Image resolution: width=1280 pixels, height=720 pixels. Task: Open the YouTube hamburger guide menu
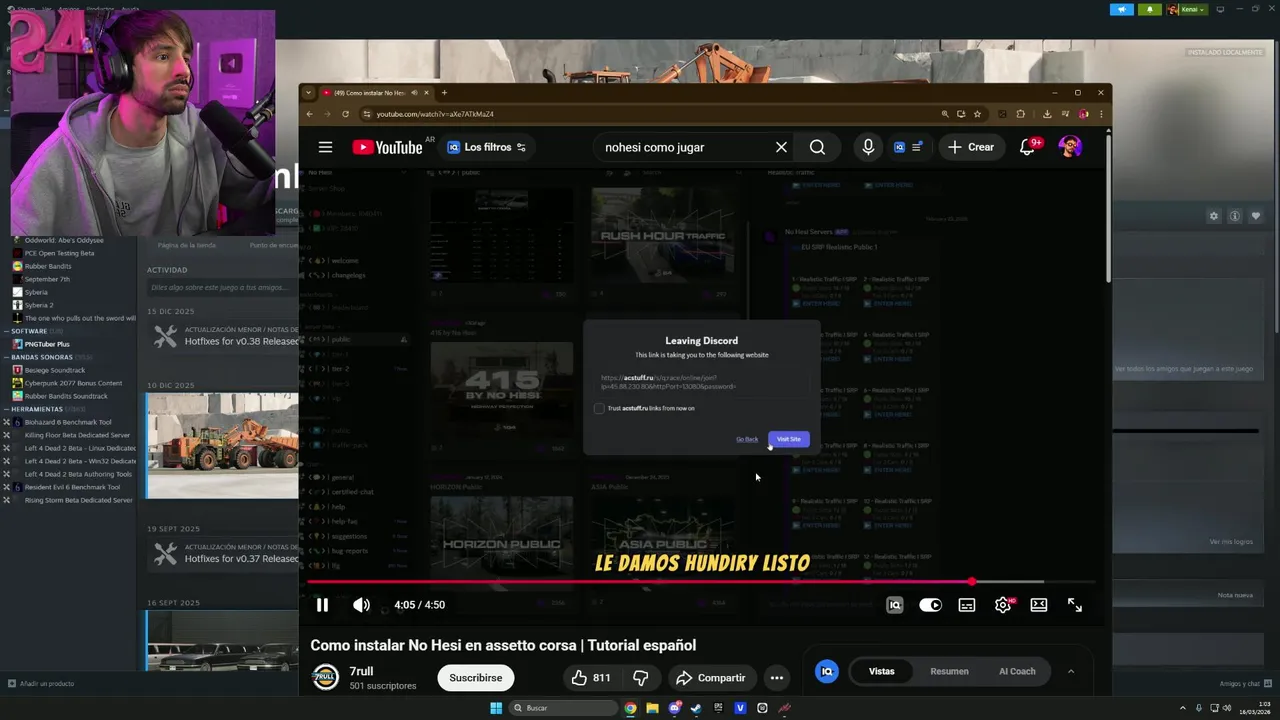325,147
